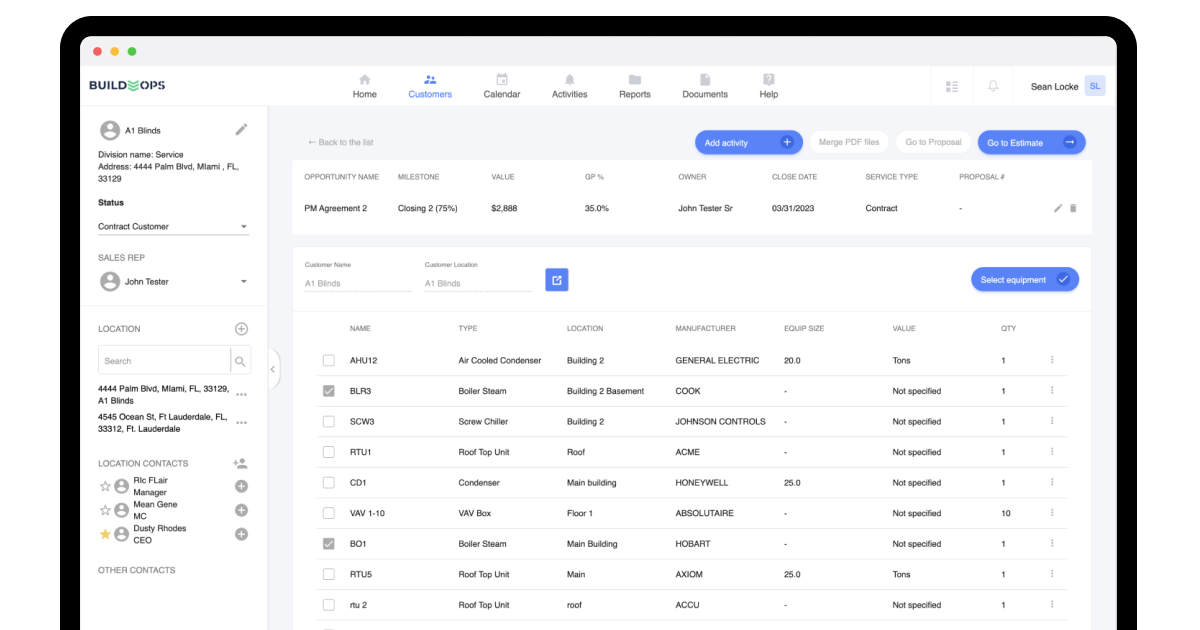Viewport: 1200px width, 630px height.
Task: Open the Status Contract Customer dropdown
Action: coord(173,226)
